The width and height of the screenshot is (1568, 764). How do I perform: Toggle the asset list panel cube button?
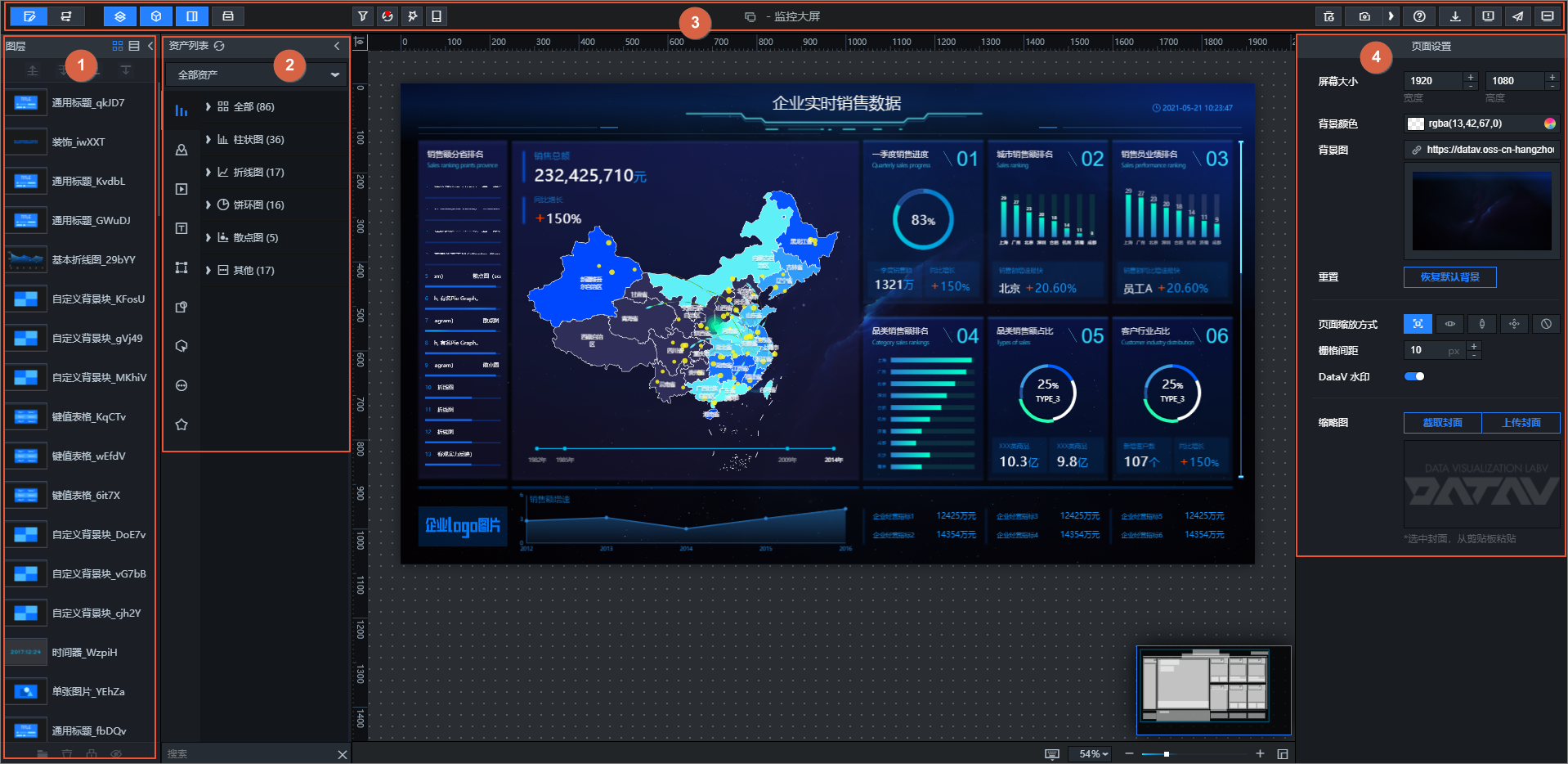pos(156,16)
